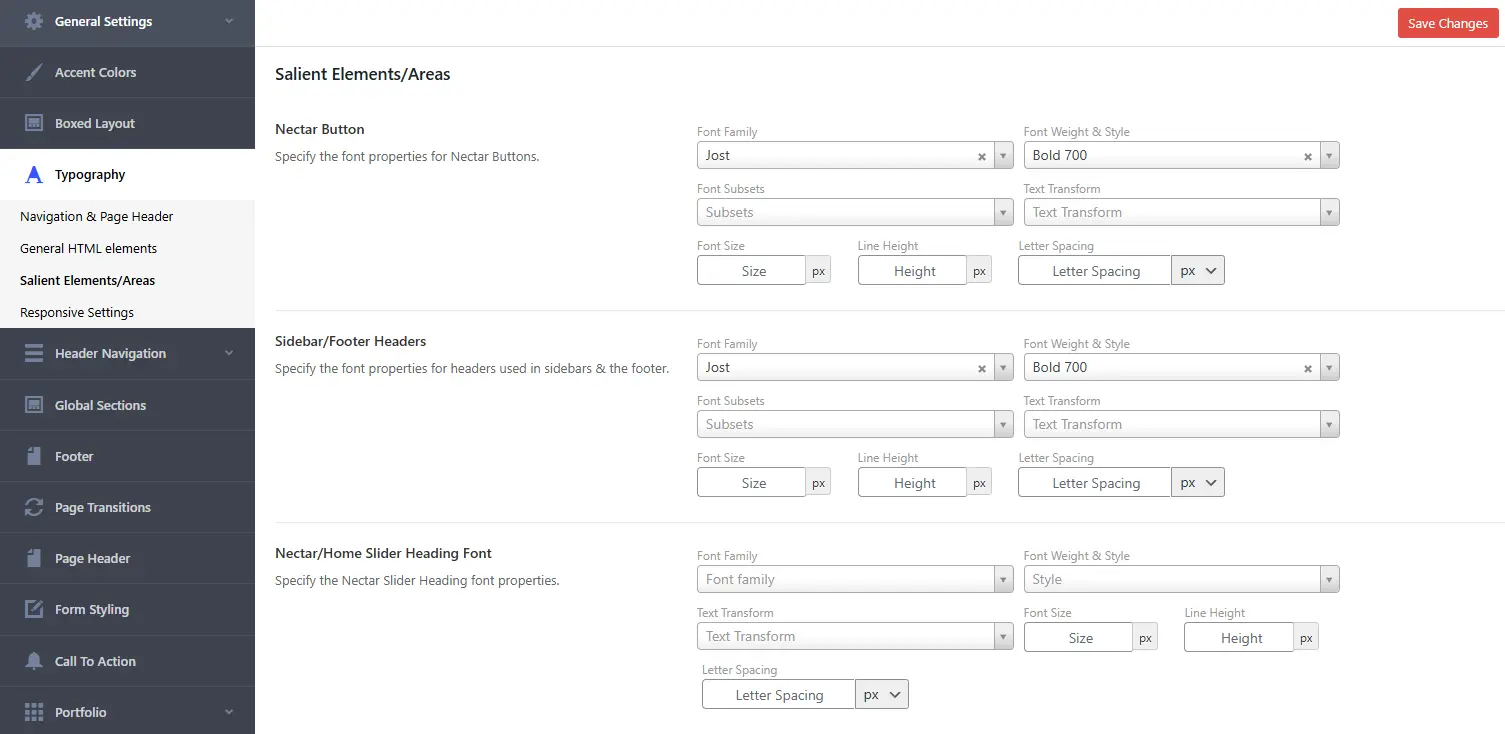Open Nectar Button Text Transform dropdown
The height and width of the screenshot is (734, 1505).
pyautogui.click(x=1181, y=212)
